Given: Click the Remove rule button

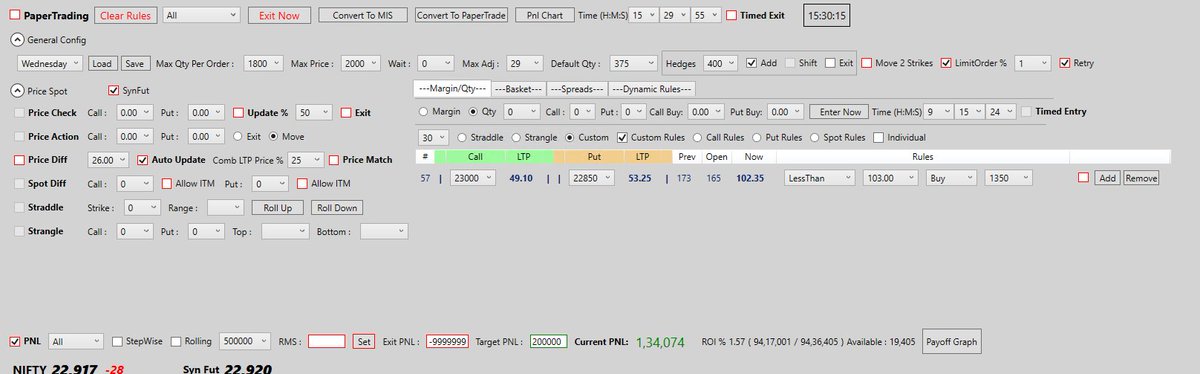Looking at the screenshot, I should tap(1140, 178).
